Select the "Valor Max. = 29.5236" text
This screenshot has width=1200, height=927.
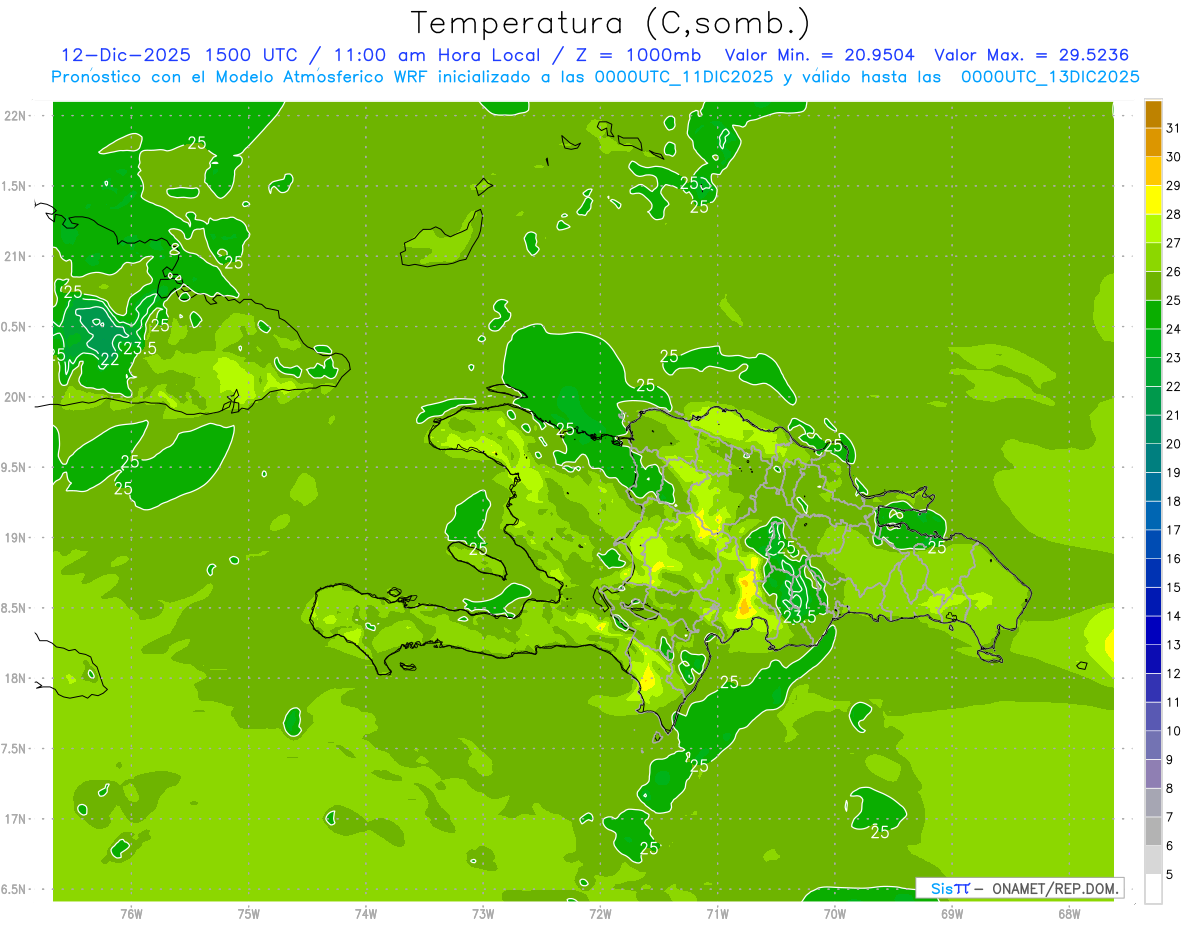point(1031,55)
